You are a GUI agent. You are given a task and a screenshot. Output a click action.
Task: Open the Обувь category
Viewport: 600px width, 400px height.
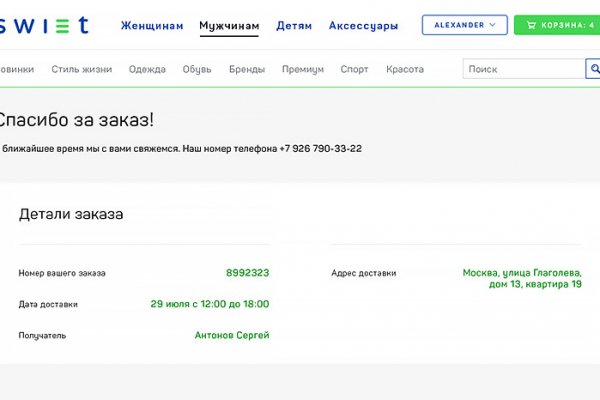click(x=195, y=70)
